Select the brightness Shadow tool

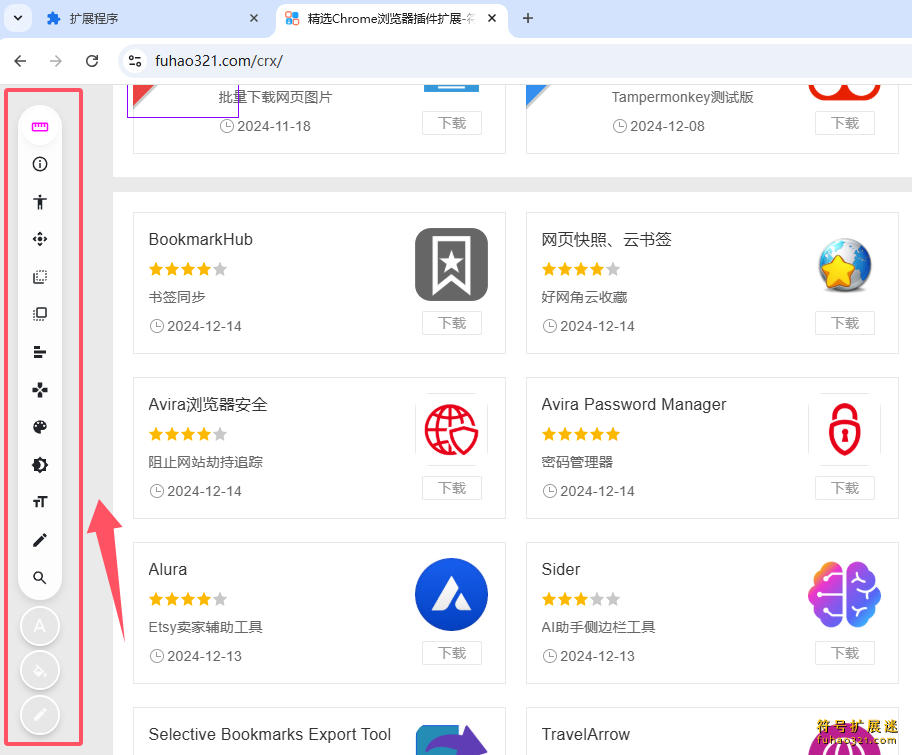point(40,465)
